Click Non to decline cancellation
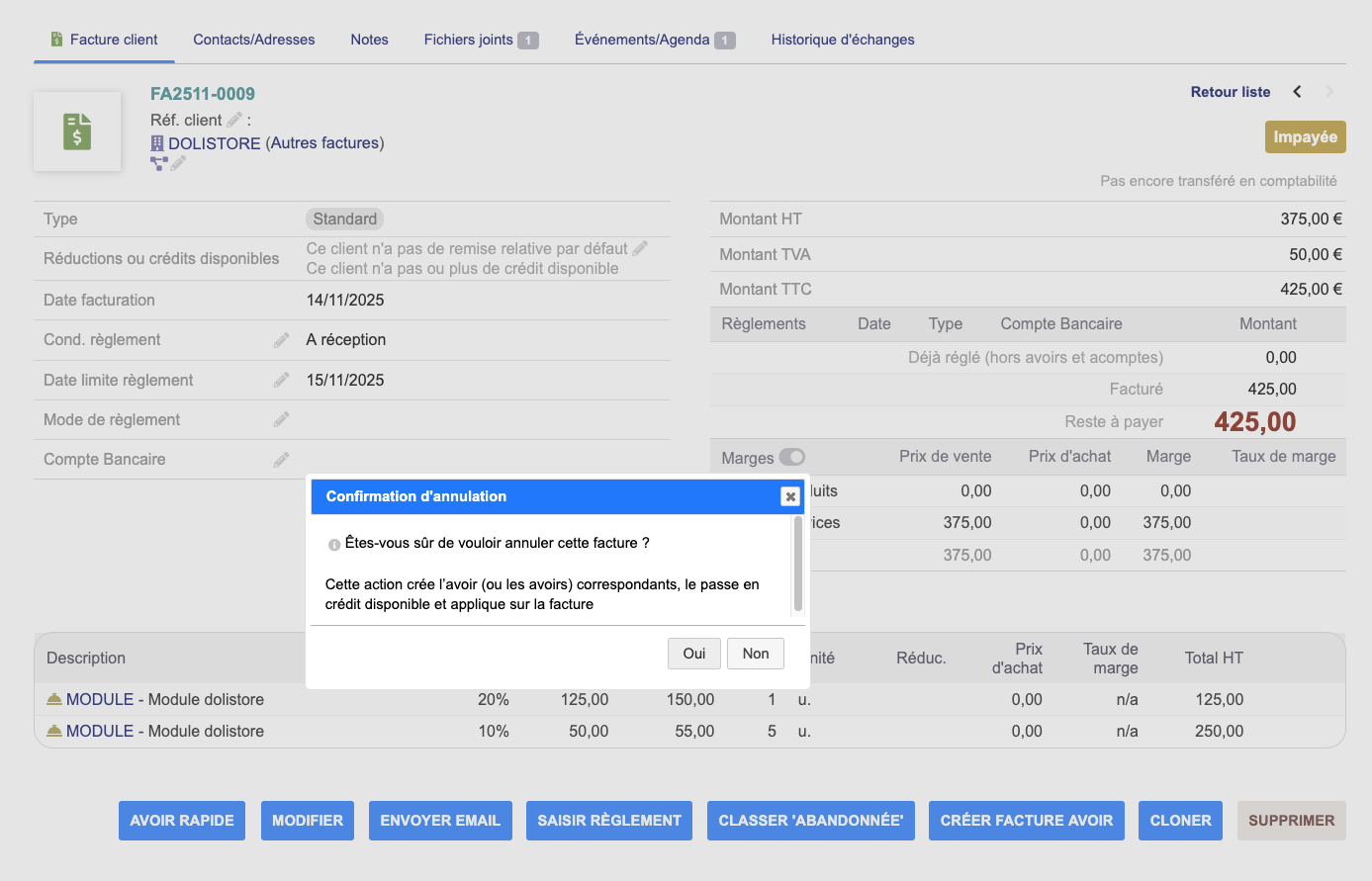This screenshot has width=1372, height=881. tap(756, 654)
